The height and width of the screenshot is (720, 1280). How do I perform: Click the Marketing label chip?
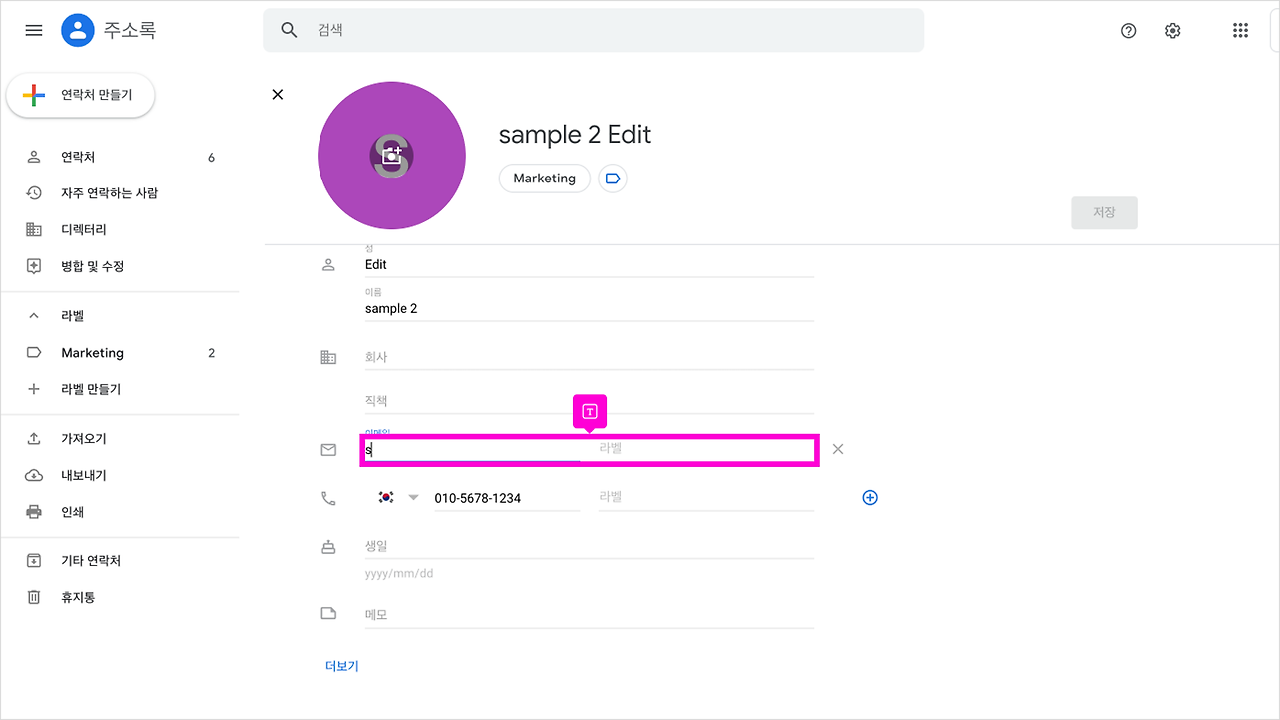(544, 178)
